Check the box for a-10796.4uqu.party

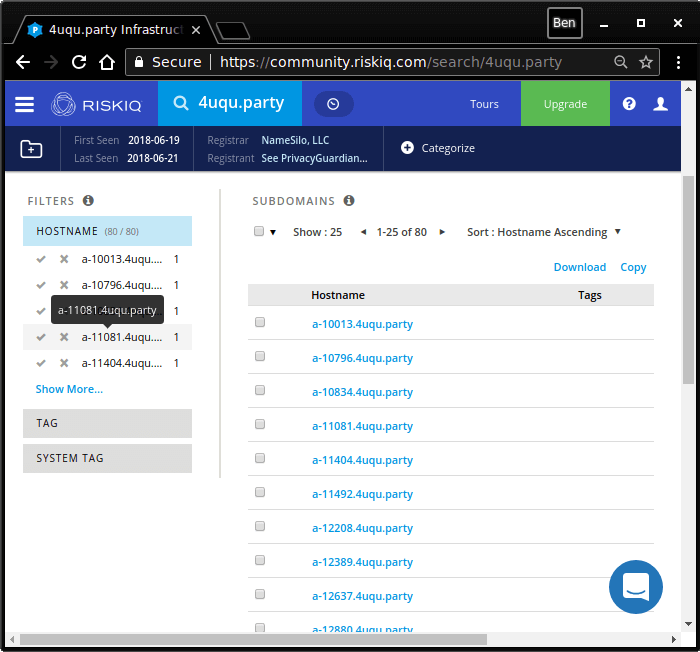pos(260,356)
